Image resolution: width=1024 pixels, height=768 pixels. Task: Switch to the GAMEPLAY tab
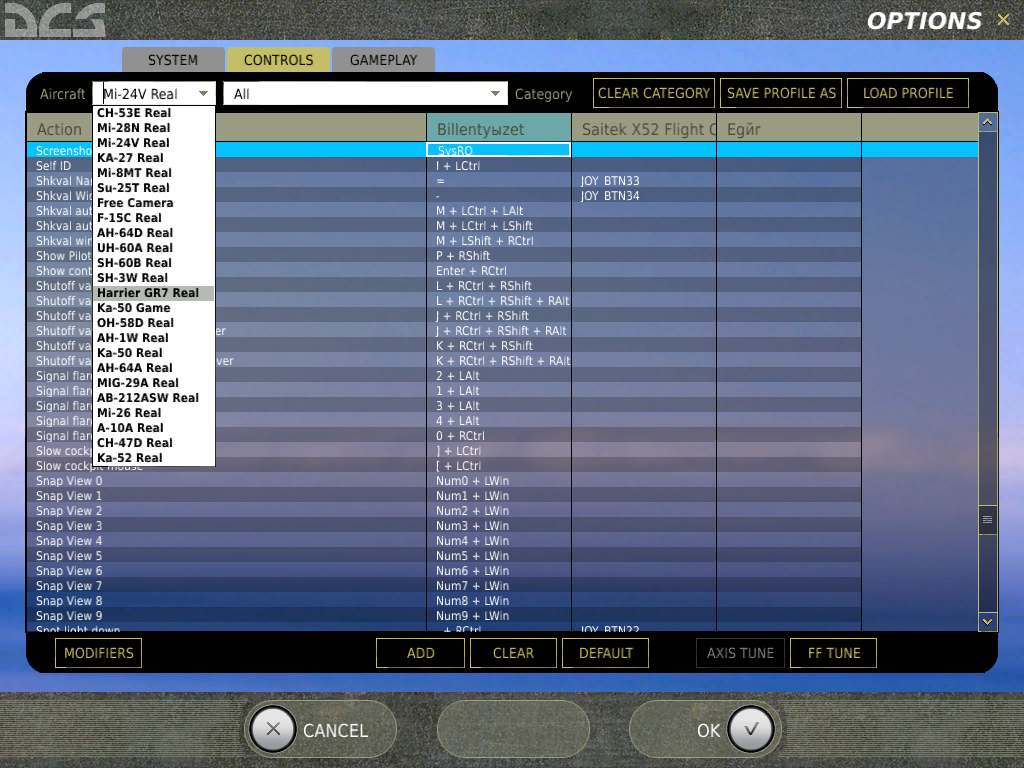[384, 59]
